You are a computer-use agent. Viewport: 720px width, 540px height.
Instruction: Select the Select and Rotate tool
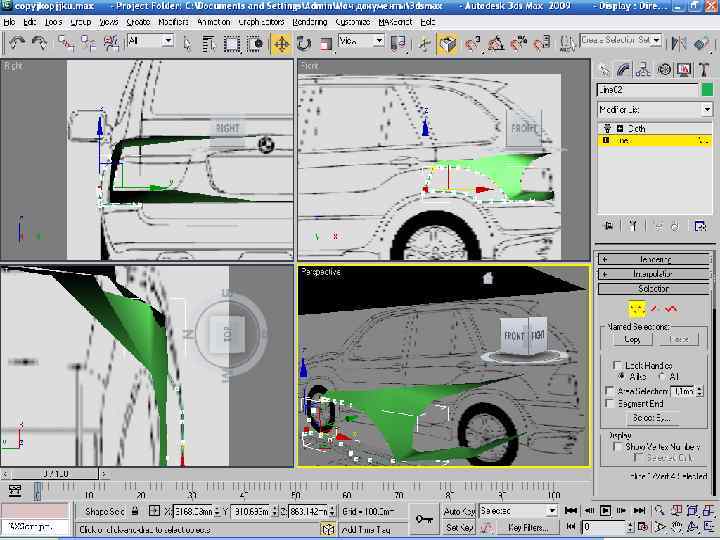(303, 43)
